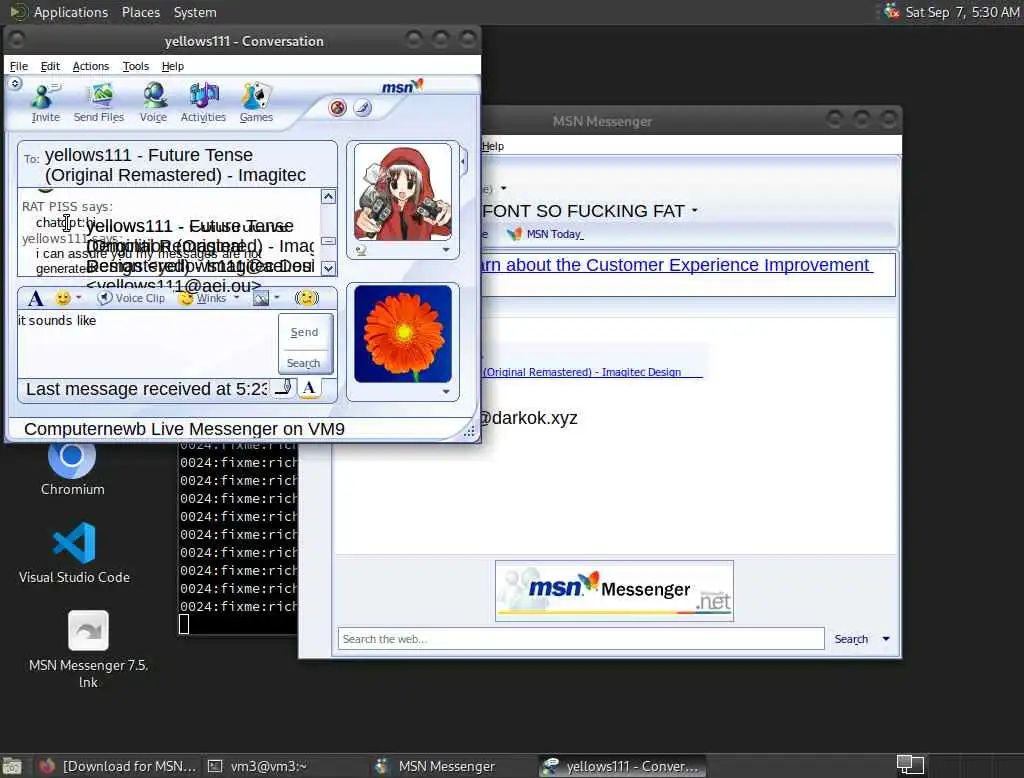Screen dimensions: 1024x778
Task: Click the MSN Today butterfly icon
Action: click(515, 234)
